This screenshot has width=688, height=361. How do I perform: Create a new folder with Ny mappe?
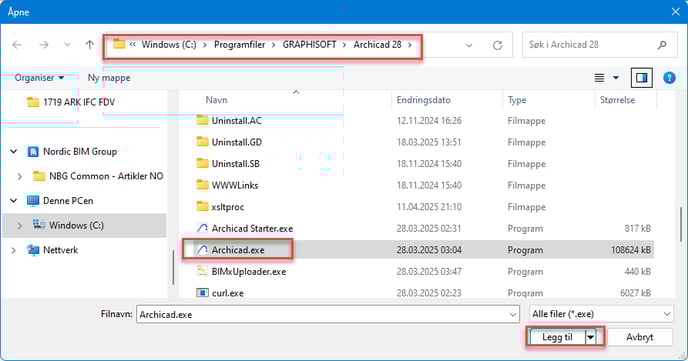click(x=109, y=78)
